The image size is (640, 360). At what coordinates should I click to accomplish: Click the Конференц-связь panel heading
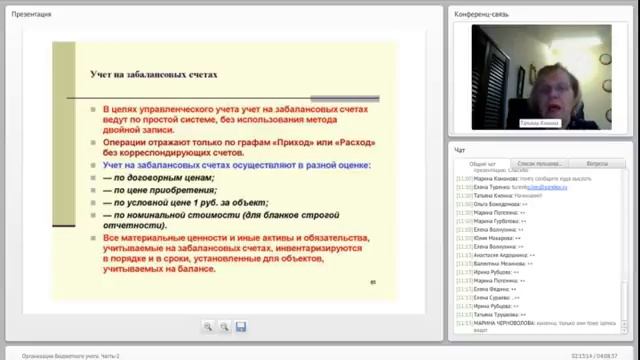pos(481,14)
